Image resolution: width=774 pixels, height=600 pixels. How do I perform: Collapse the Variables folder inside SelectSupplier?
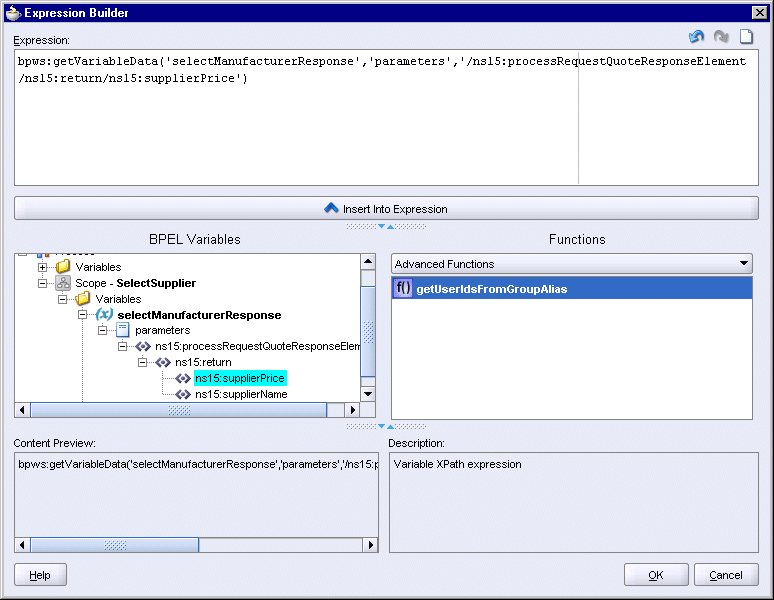(63, 300)
